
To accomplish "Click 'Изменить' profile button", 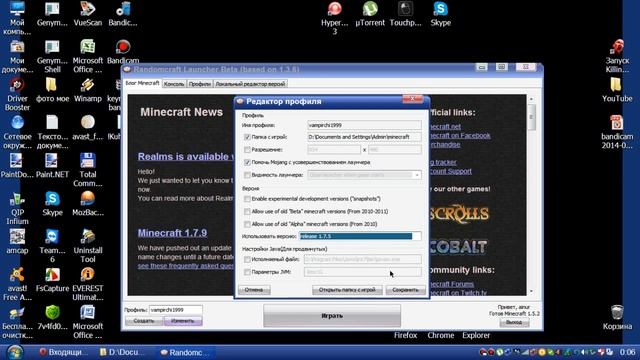I will 182,321.
